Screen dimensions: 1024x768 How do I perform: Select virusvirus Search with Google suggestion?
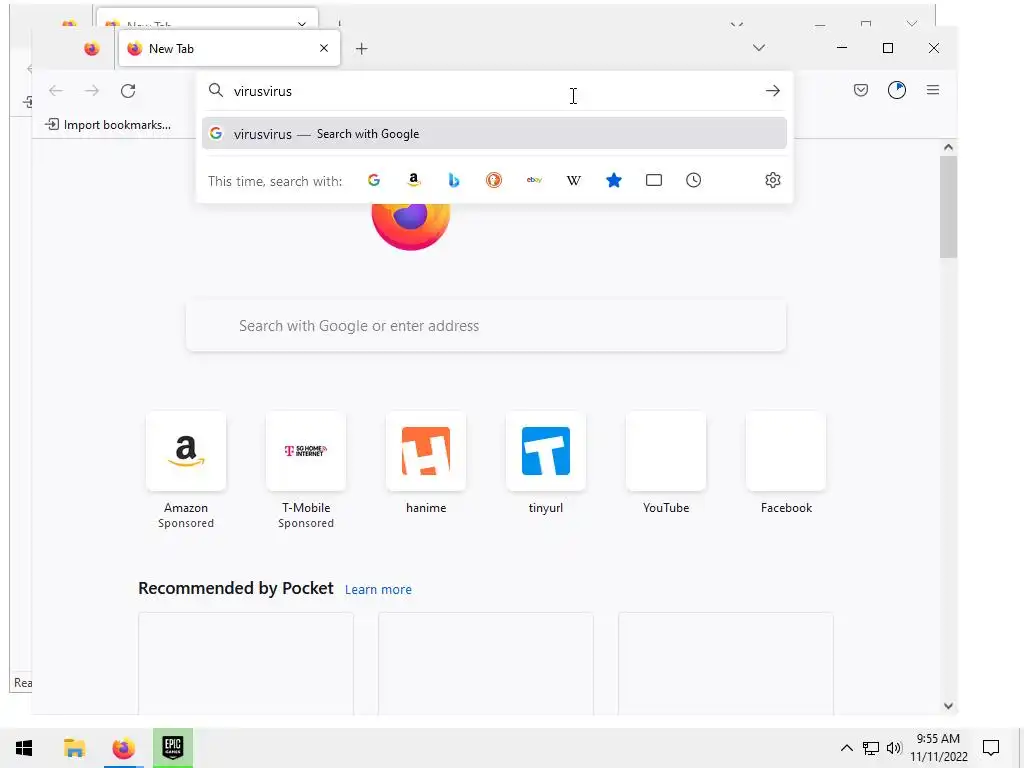pyautogui.click(x=494, y=134)
